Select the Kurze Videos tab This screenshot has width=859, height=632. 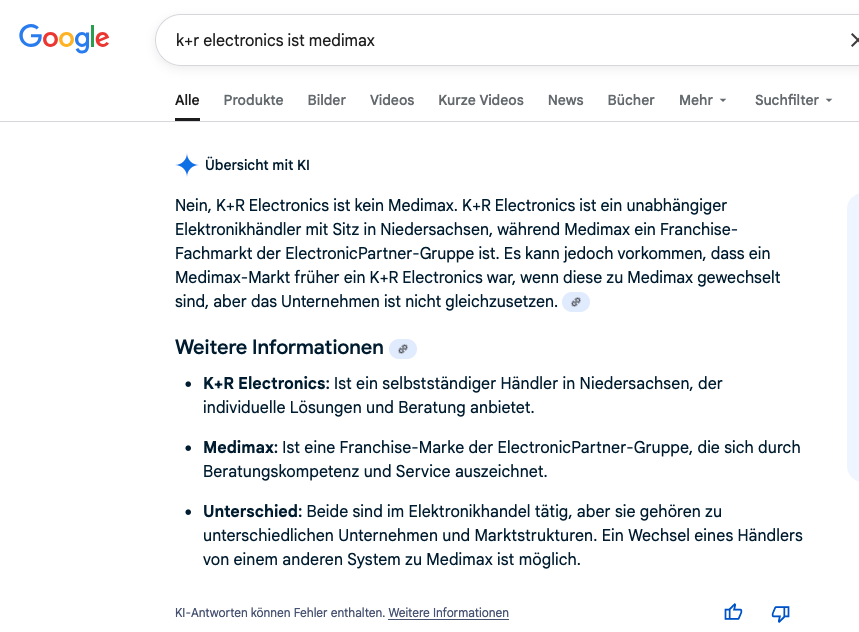click(x=480, y=100)
